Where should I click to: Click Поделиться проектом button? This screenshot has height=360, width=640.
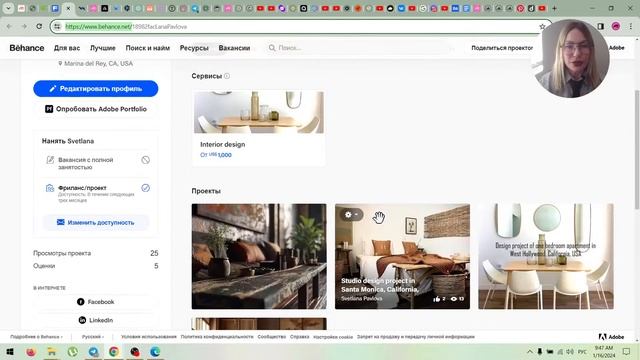(502, 48)
